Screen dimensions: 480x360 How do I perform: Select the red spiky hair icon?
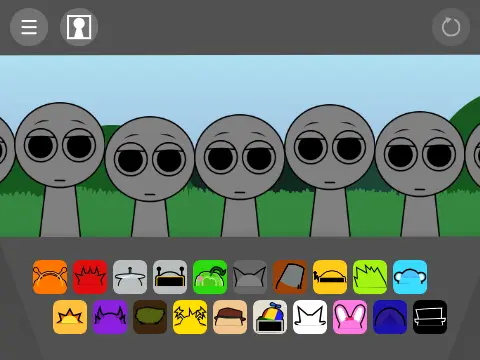coord(90,277)
